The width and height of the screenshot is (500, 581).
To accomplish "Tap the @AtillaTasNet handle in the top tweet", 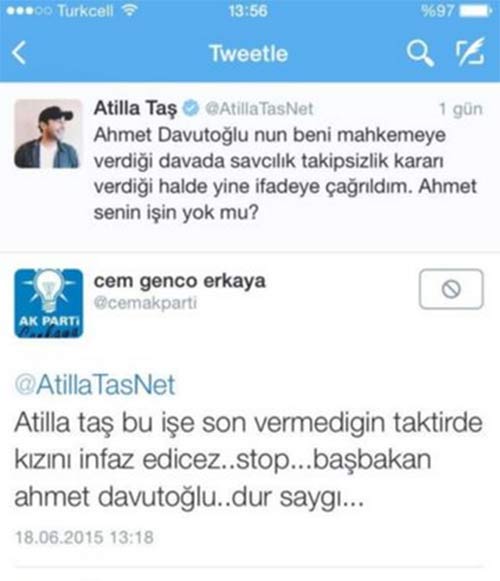I will tap(259, 109).
